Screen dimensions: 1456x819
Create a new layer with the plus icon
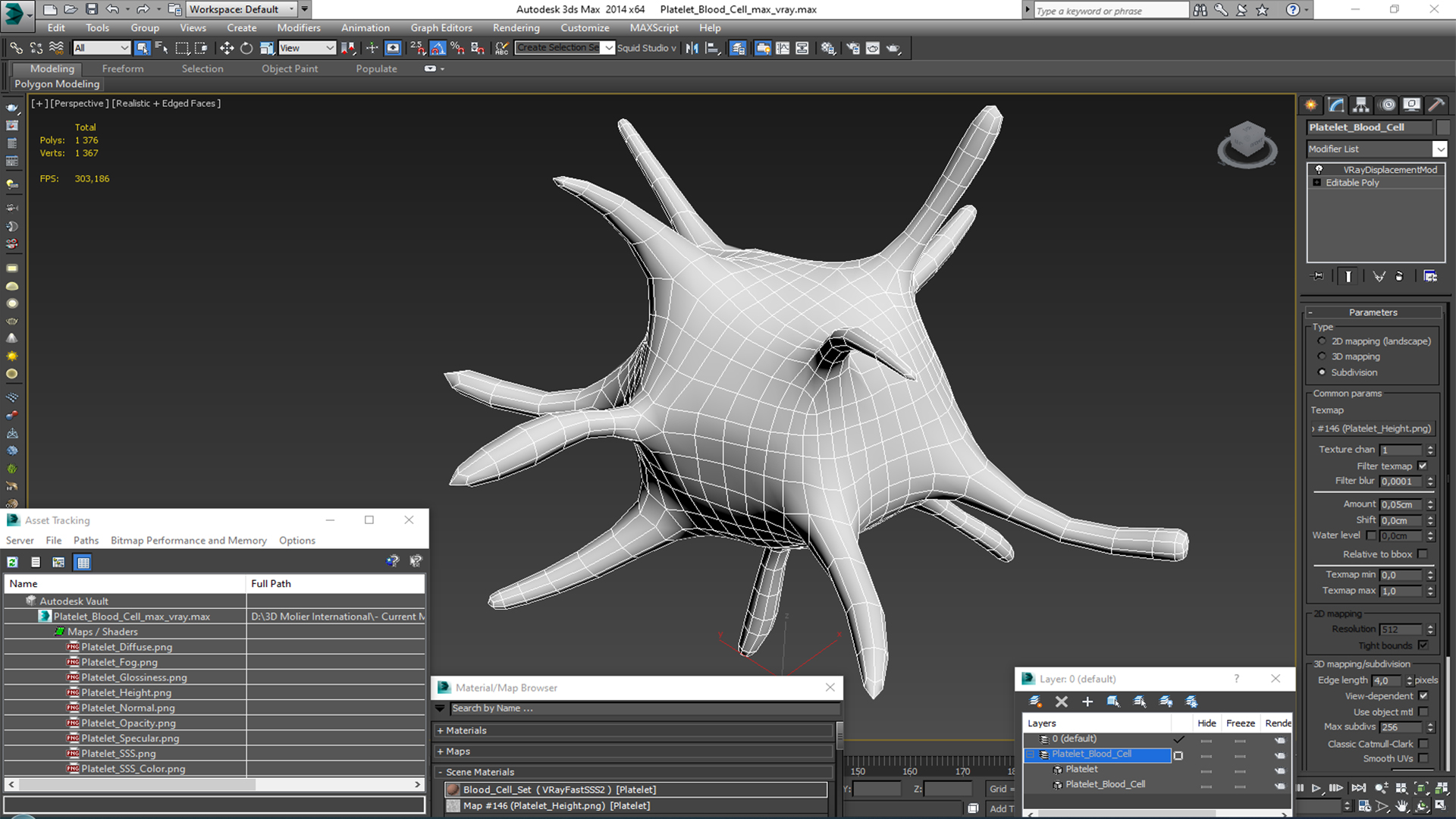(1087, 701)
